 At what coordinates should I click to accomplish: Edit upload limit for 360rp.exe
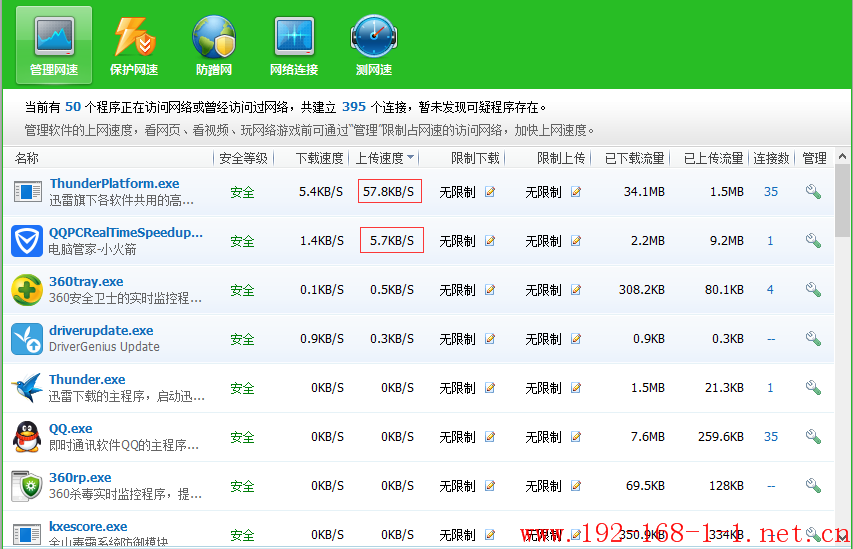(576, 485)
